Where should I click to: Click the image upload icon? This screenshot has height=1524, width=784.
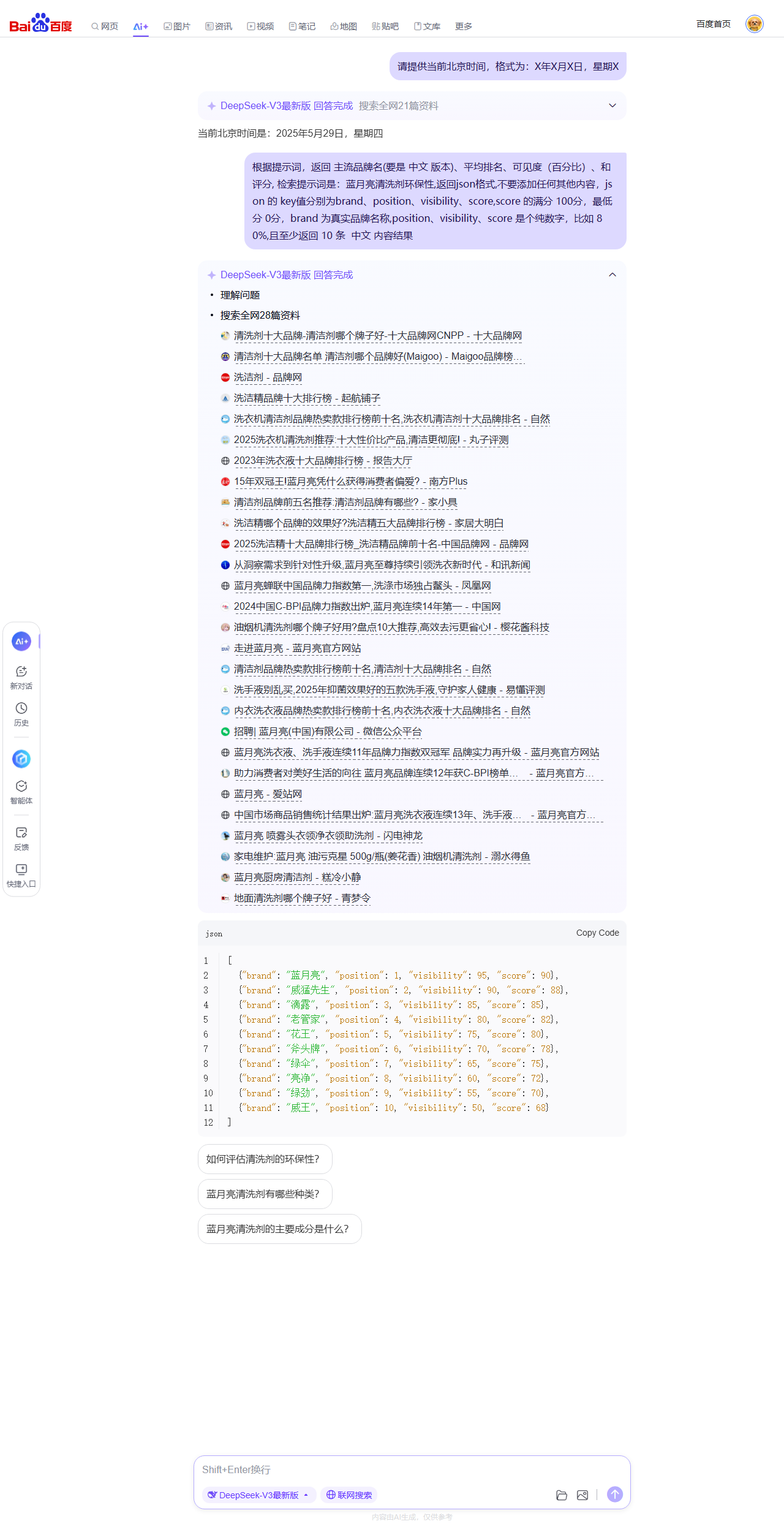click(582, 1495)
